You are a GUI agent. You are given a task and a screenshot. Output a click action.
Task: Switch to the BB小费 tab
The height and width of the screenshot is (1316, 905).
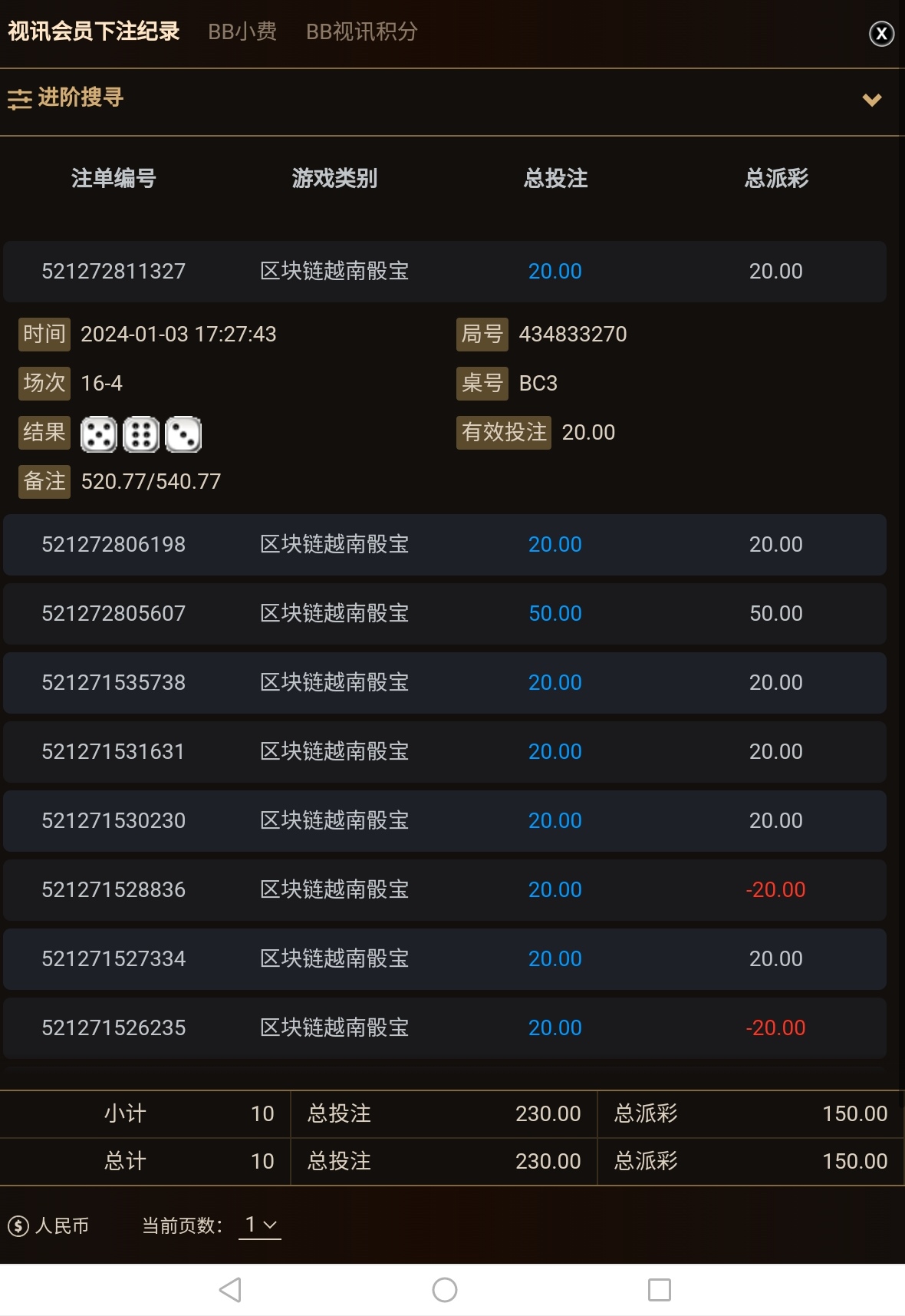click(x=242, y=31)
